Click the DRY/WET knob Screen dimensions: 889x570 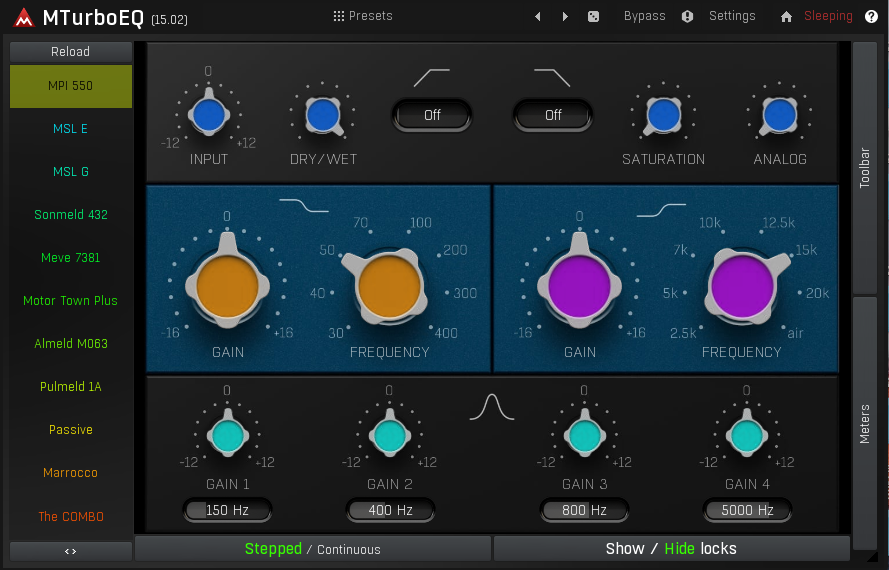[x=323, y=115]
